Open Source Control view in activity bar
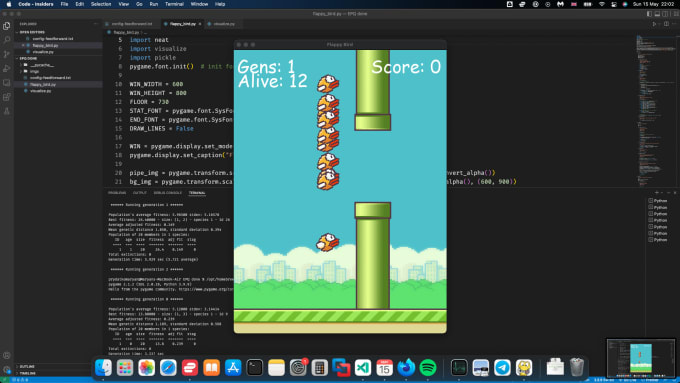The height and width of the screenshot is (383, 680). [7, 54]
